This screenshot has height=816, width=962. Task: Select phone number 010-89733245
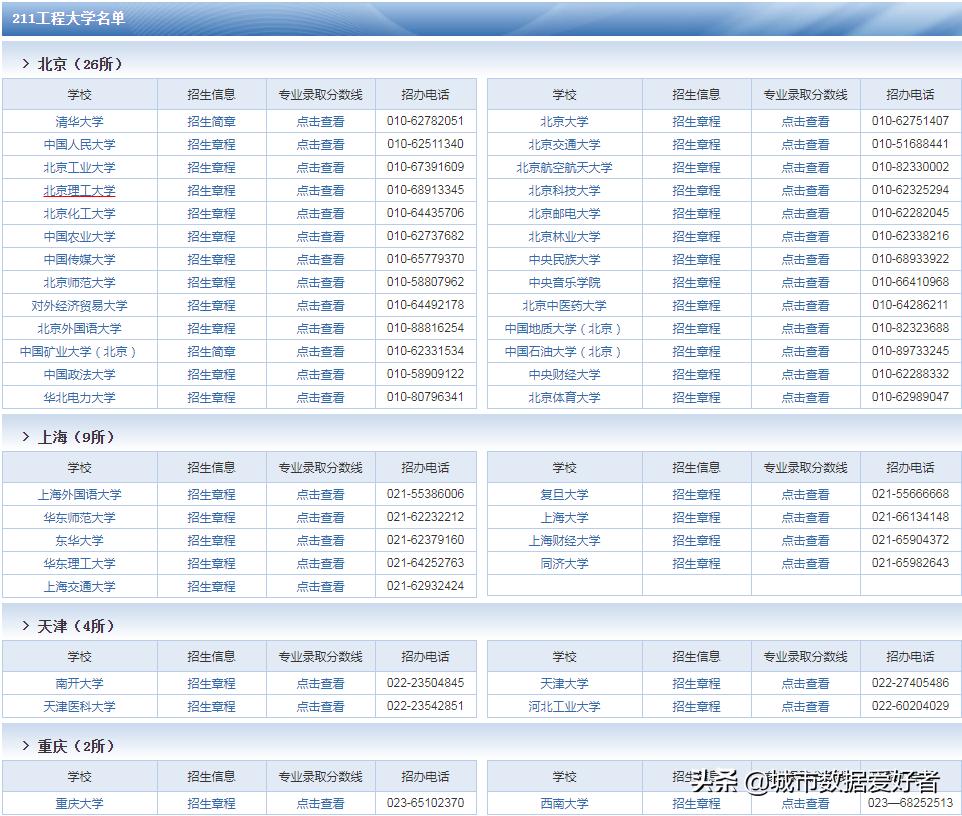(x=910, y=351)
